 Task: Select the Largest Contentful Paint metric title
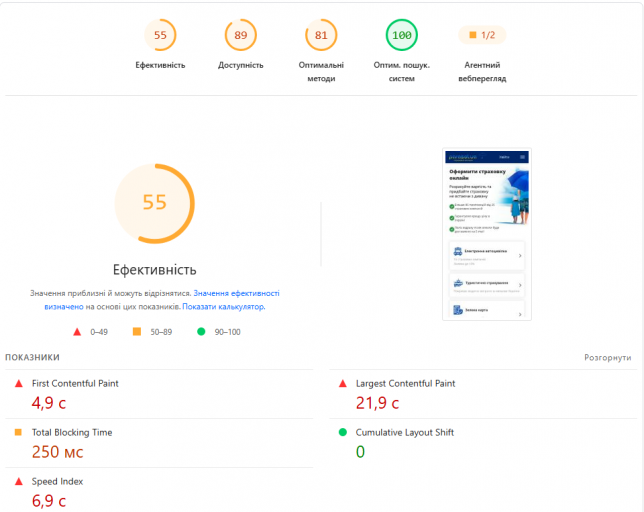tap(405, 383)
